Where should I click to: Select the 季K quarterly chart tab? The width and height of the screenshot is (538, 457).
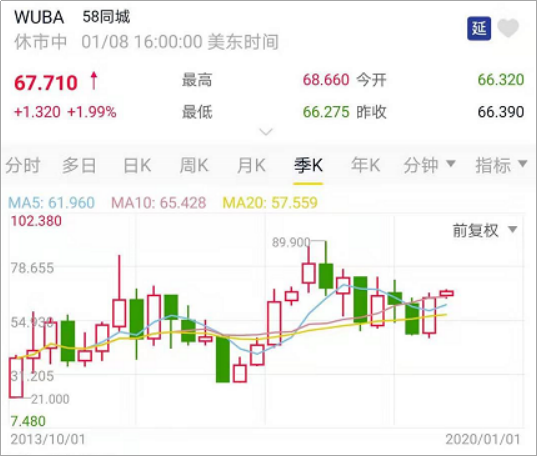pyautogui.click(x=308, y=165)
